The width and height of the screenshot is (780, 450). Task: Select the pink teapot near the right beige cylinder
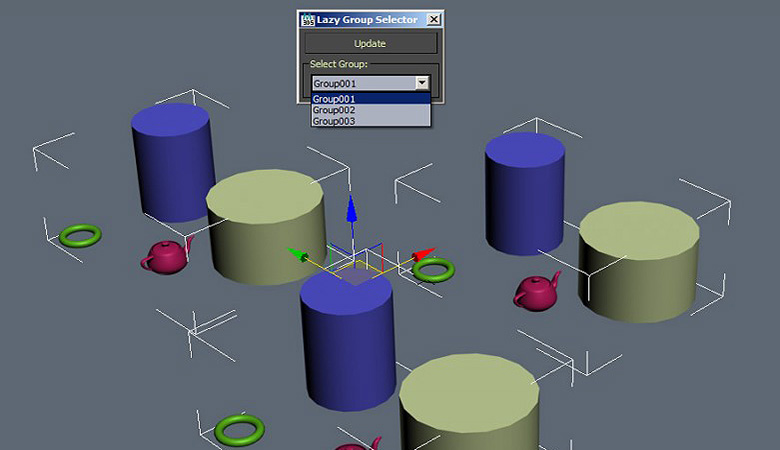[x=537, y=292]
